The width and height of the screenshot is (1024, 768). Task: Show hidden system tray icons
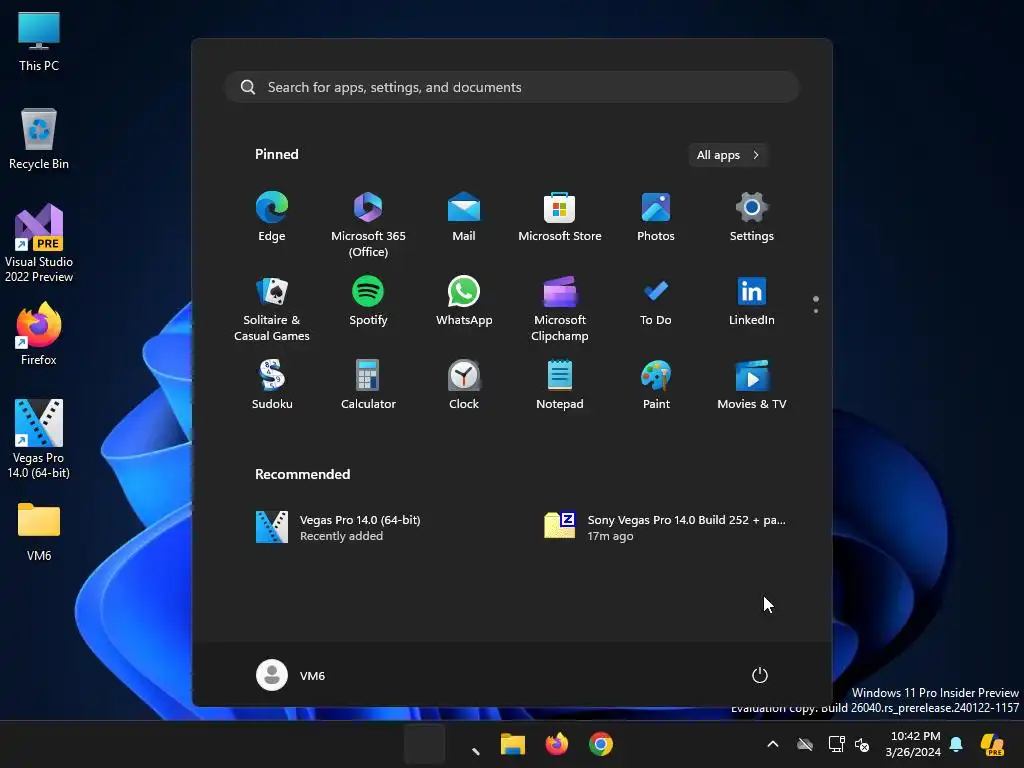(773, 744)
